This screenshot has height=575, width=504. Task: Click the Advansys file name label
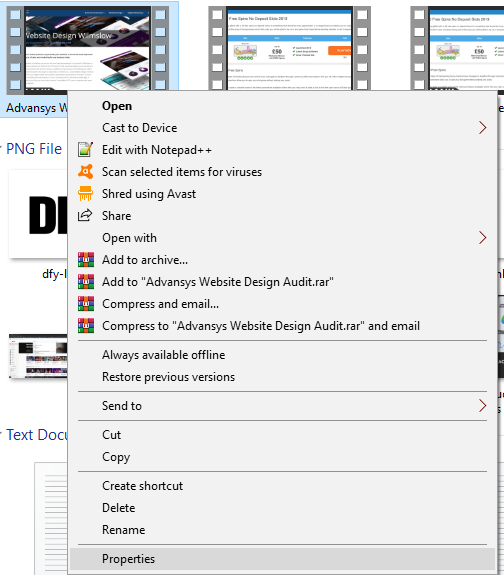click(37, 108)
